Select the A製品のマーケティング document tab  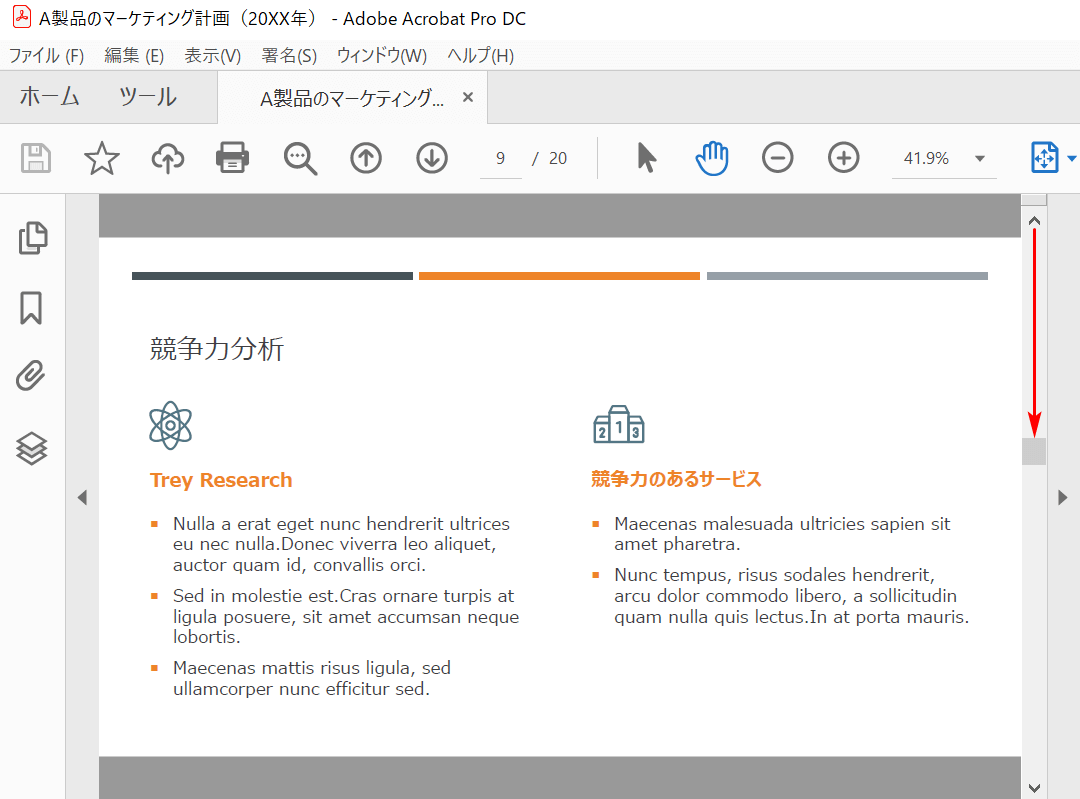coord(352,98)
